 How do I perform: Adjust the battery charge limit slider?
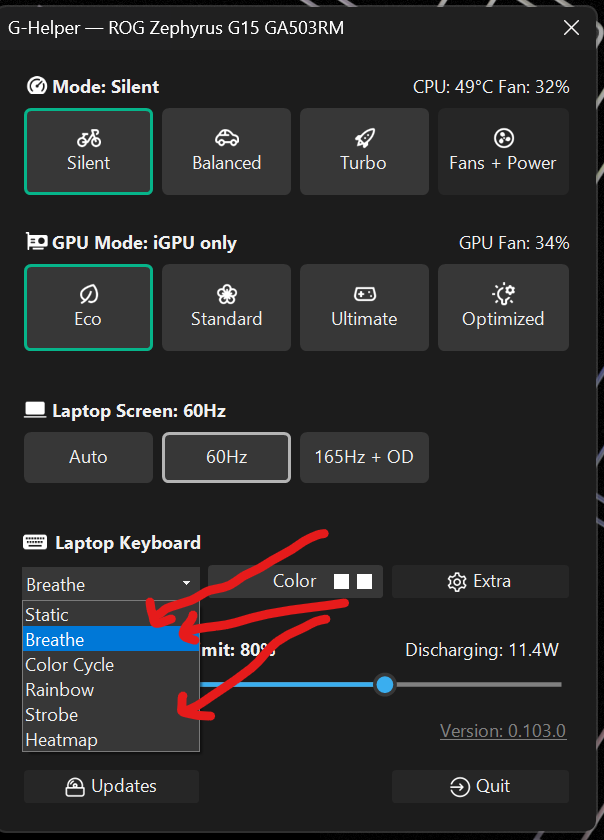pos(385,684)
